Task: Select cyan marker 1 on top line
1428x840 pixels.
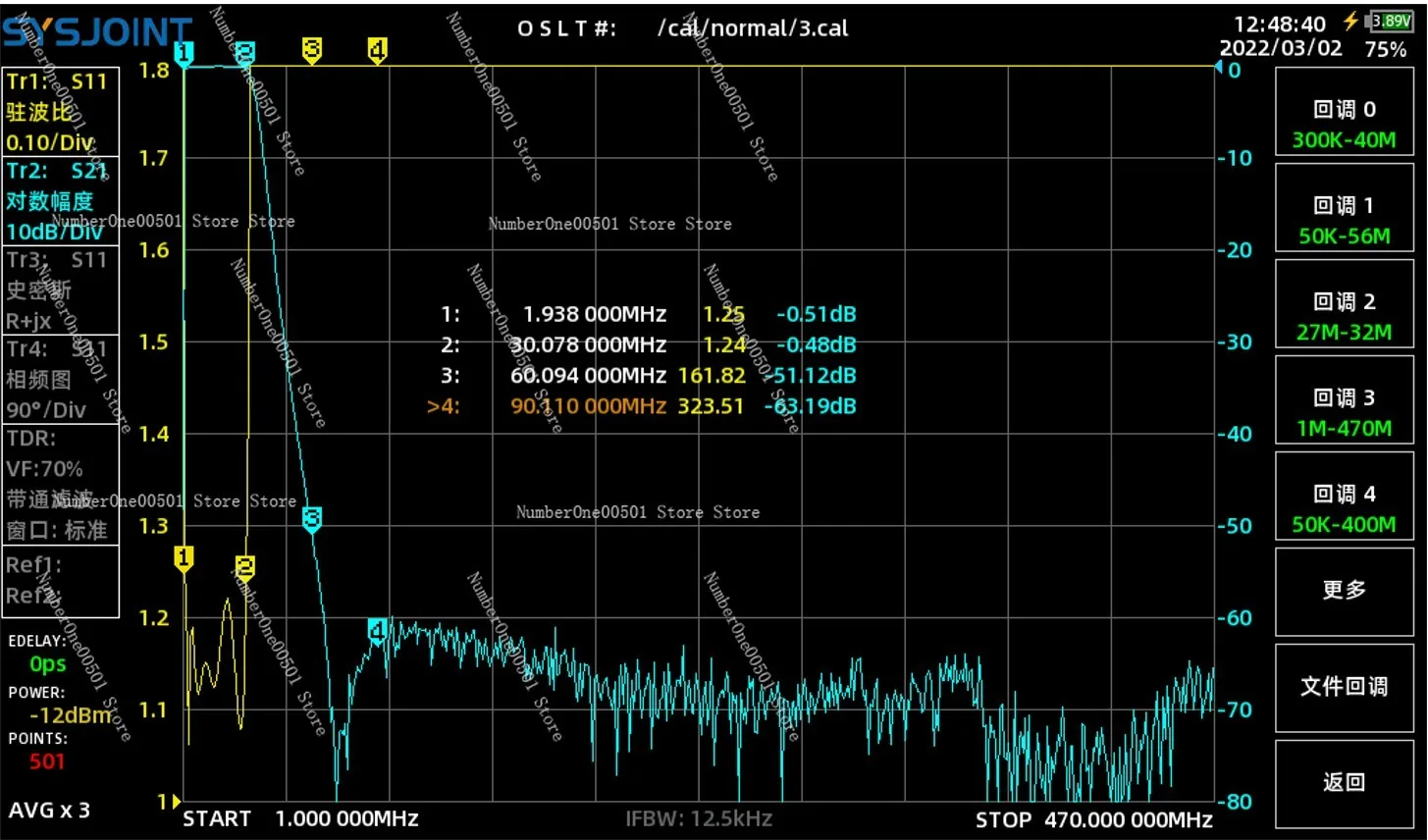Action: pos(184,54)
